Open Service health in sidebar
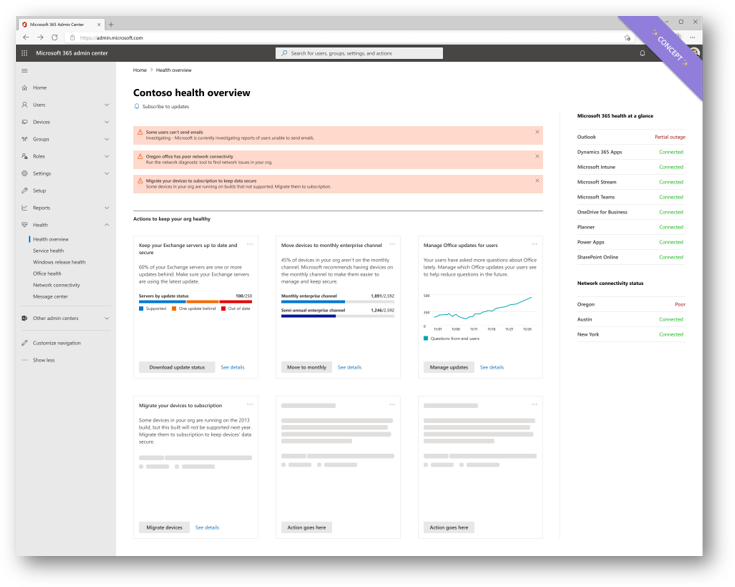 pyautogui.click(x=48, y=251)
